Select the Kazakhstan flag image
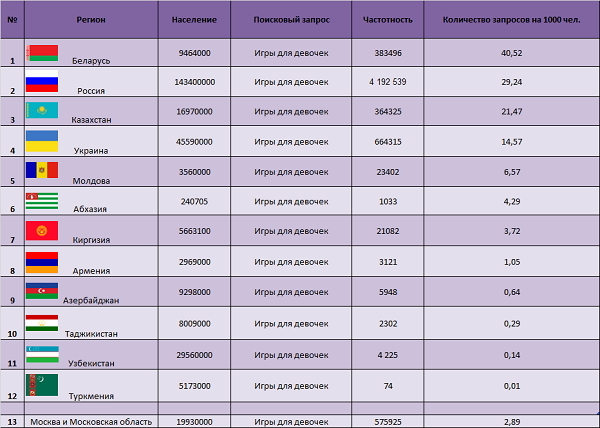 (x=42, y=110)
